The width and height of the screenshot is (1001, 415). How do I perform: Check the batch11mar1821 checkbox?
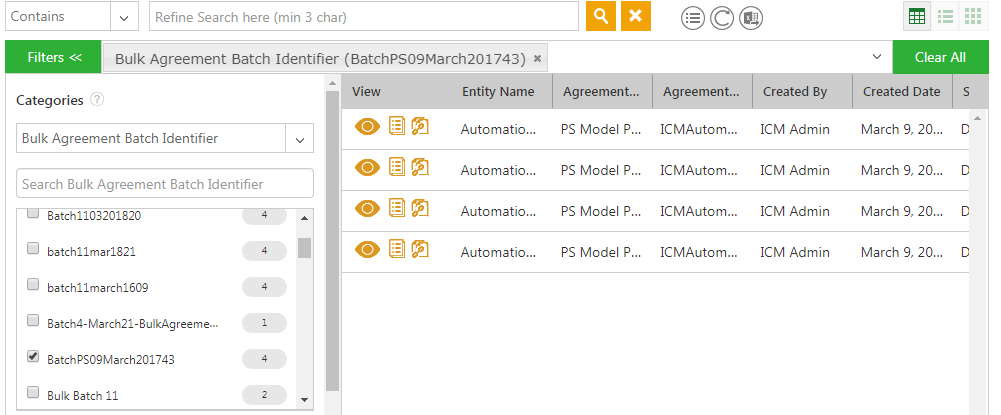33,249
